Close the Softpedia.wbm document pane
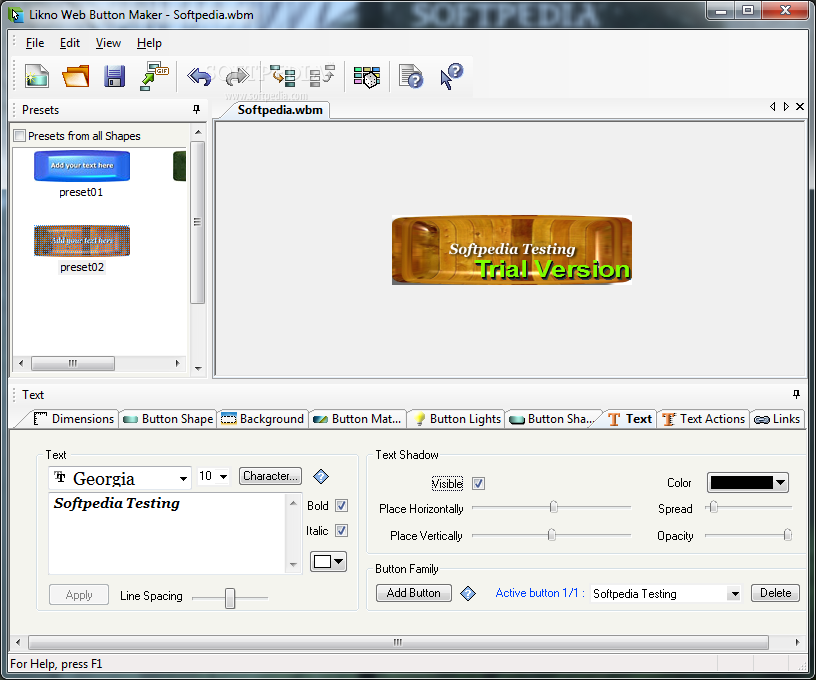Image resolution: width=816 pixels, height=680 pixels. 800,107
